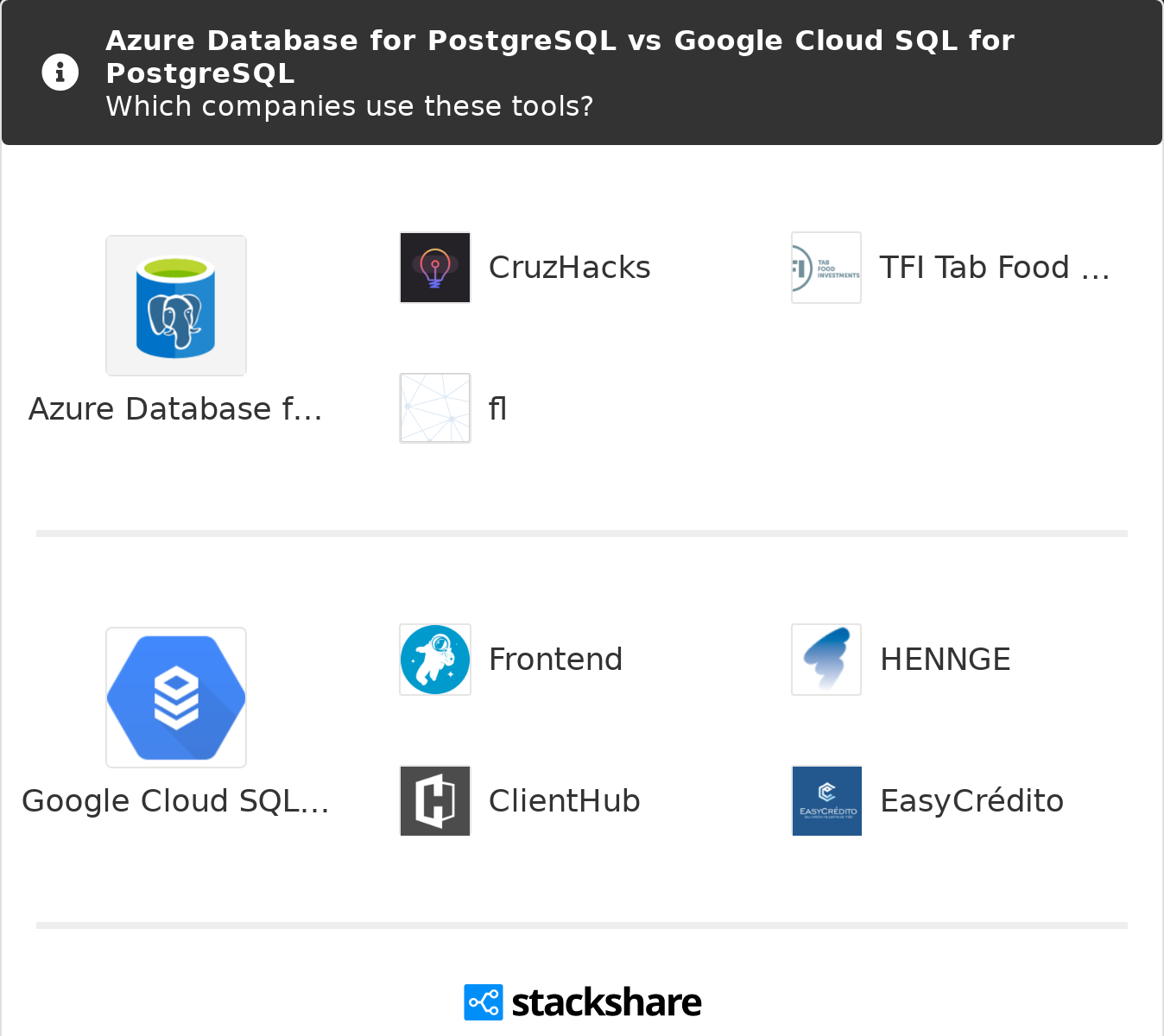This screenshot has height=1036, width=1164.
Task: Click the Google Cloud SQL tool name
Action: [175, 801]
